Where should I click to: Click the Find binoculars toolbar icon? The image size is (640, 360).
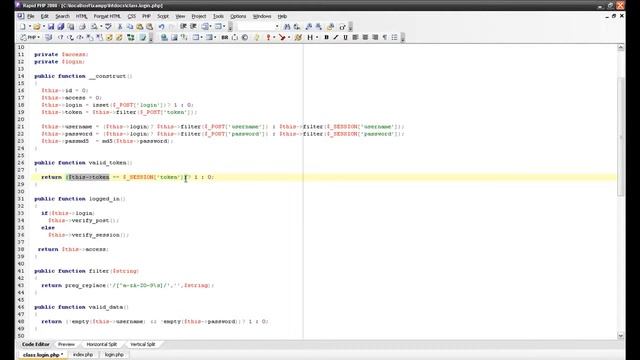pyautogui.click(x=287, y=27)
